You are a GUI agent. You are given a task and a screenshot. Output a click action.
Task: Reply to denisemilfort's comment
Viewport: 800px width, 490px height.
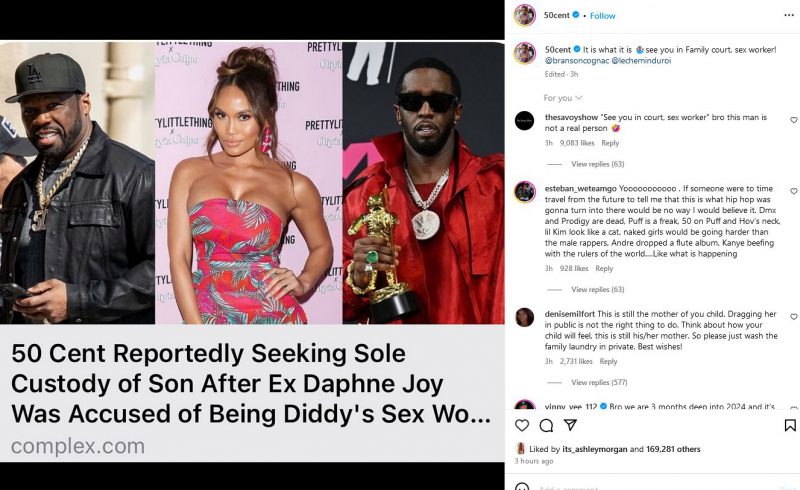[x=608, y=361]
